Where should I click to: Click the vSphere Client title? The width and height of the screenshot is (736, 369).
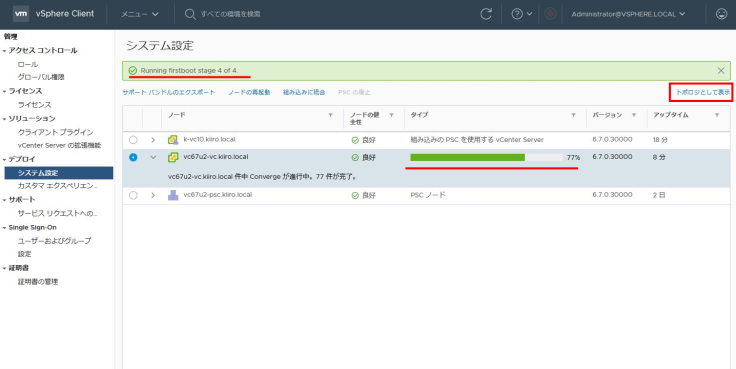tap(65, 14)
